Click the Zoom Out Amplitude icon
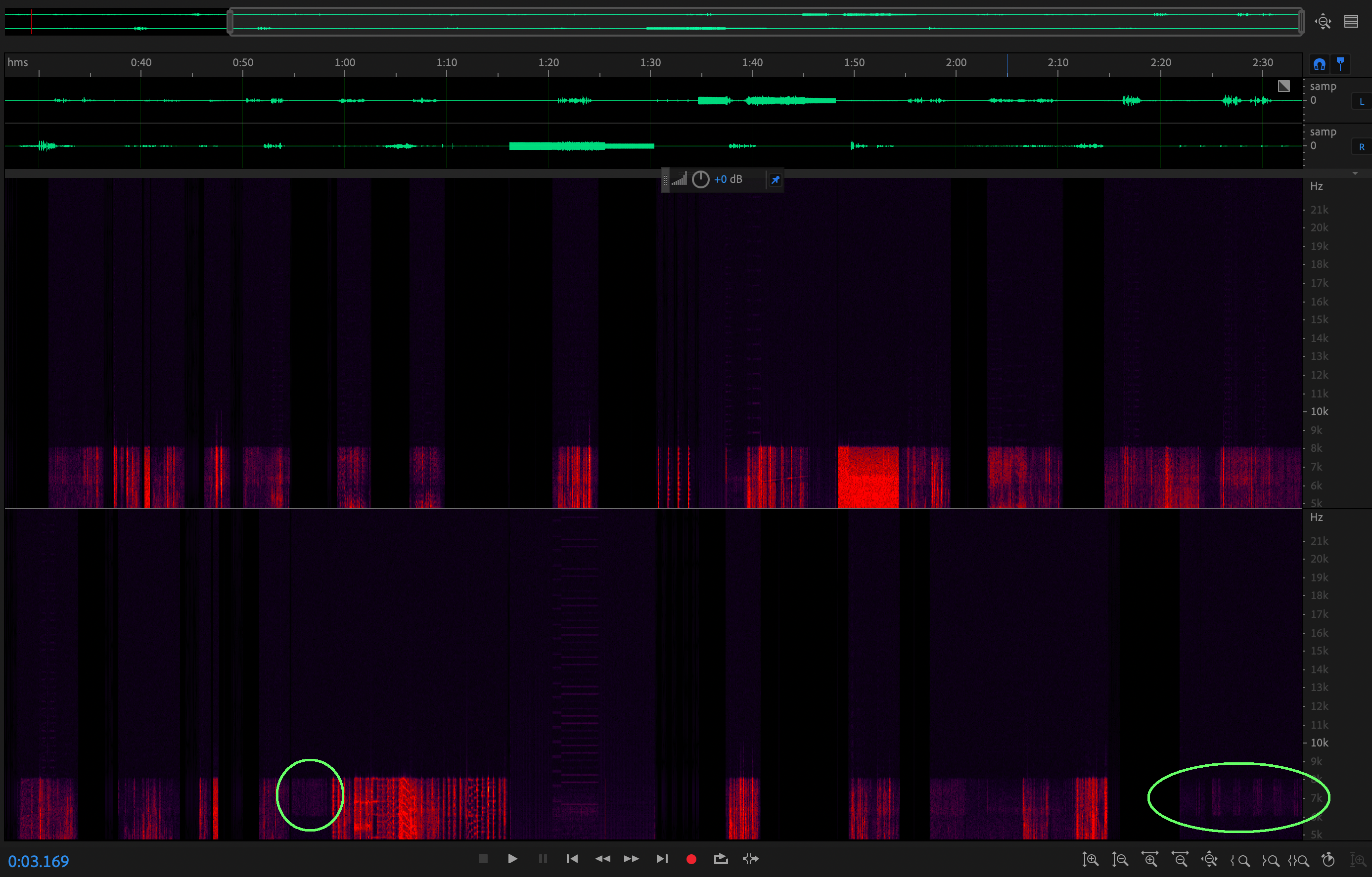 click(x=1120, y=859)
